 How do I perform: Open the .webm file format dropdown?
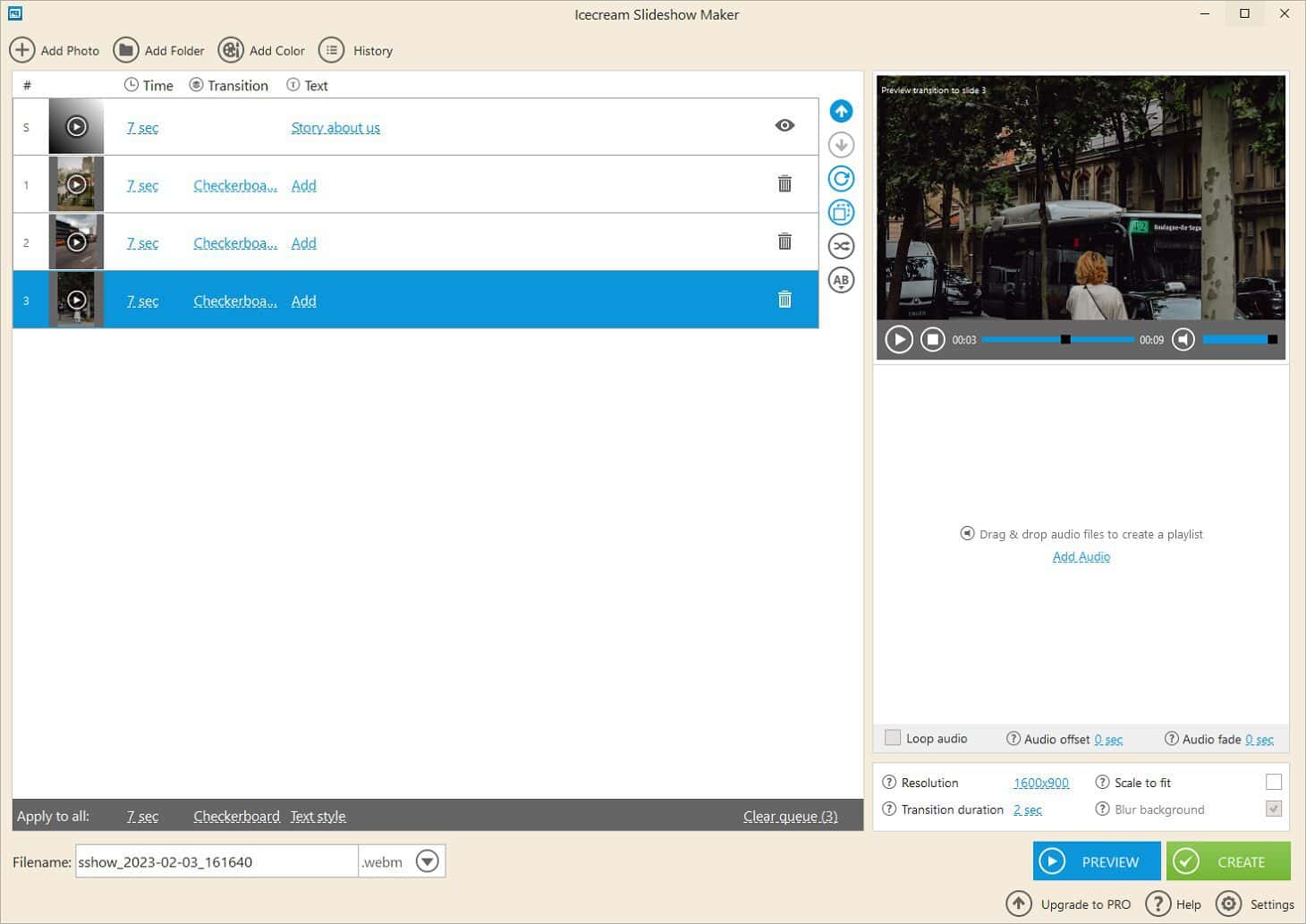pyautogui.click(x=428, y=861)
